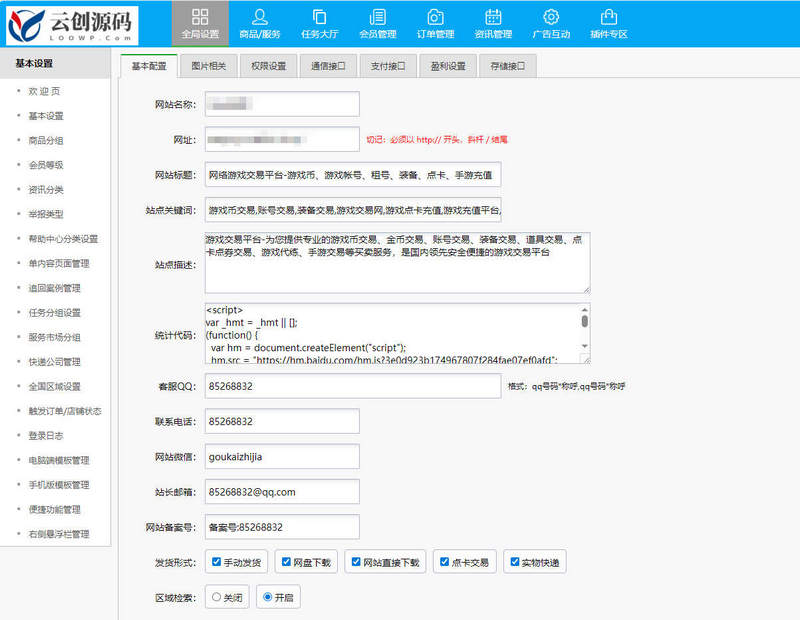This screenshot has width=800, height=620.
Task: Switch to the 基本配置 tab
Action: coord(149,66)
